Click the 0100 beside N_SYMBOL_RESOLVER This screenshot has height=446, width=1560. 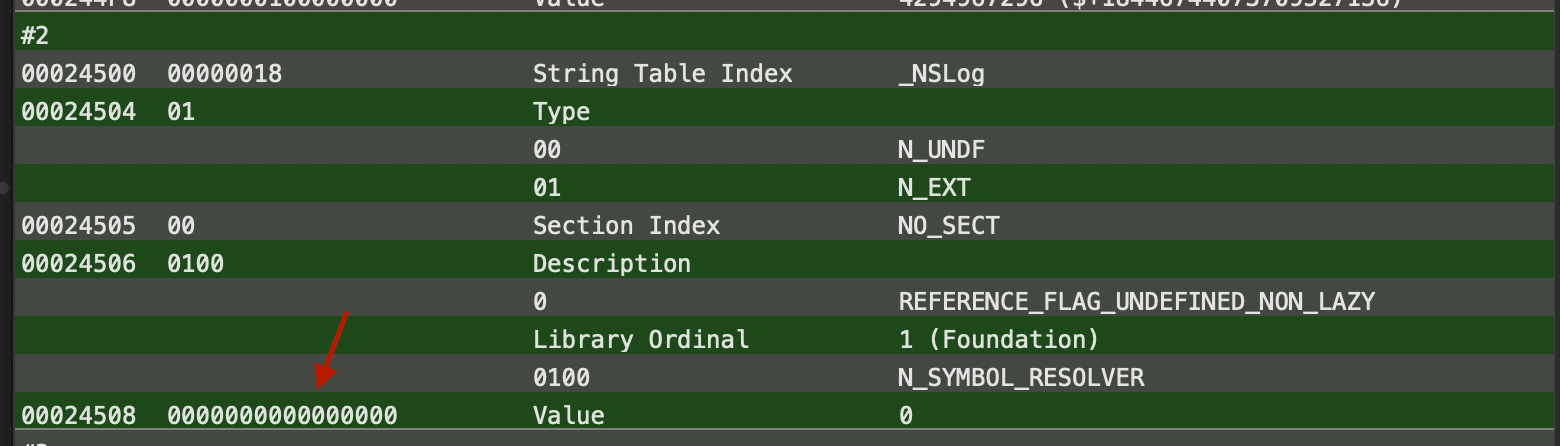[x=561, y=378]
